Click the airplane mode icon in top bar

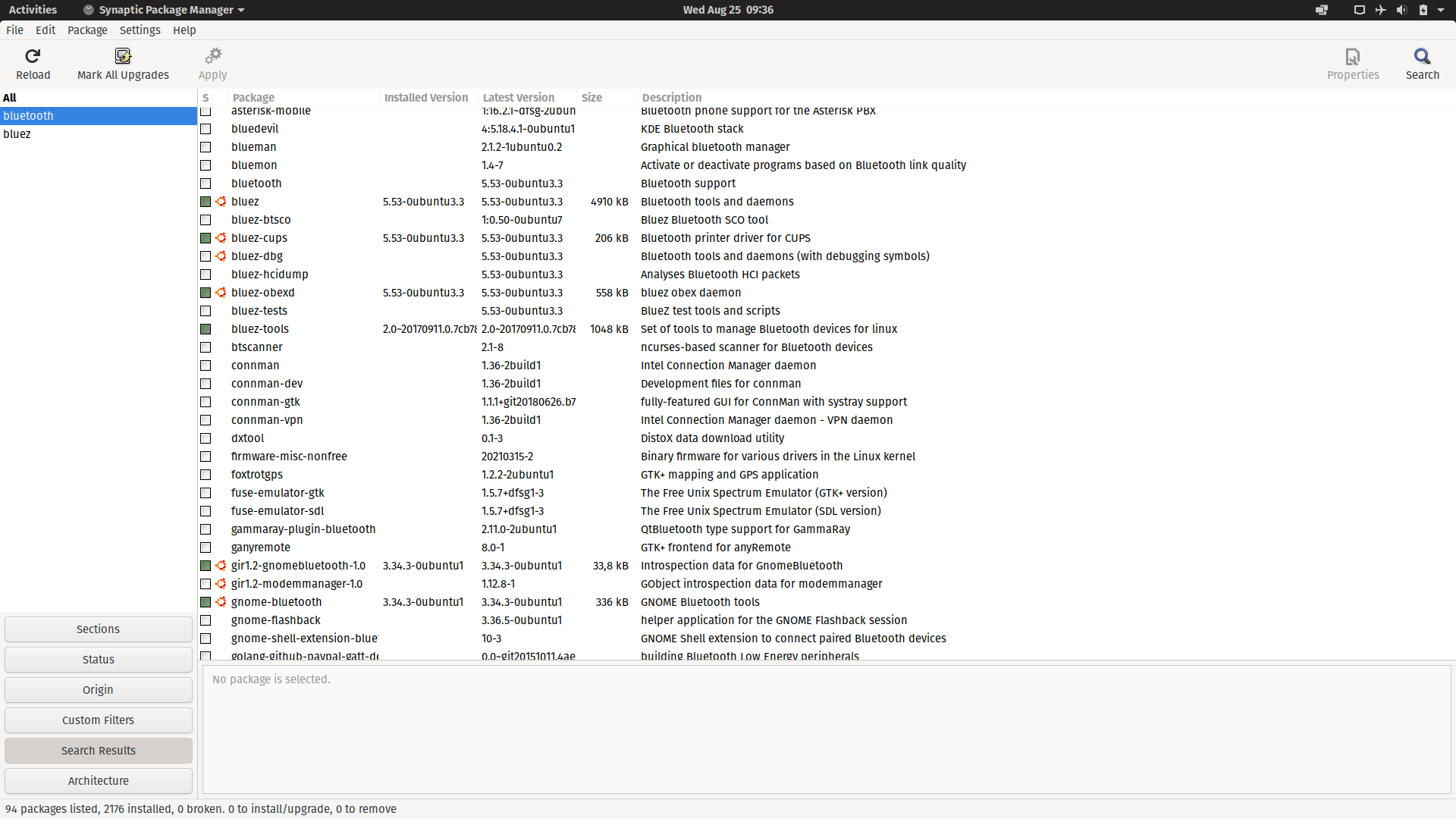click(1380, 10)
